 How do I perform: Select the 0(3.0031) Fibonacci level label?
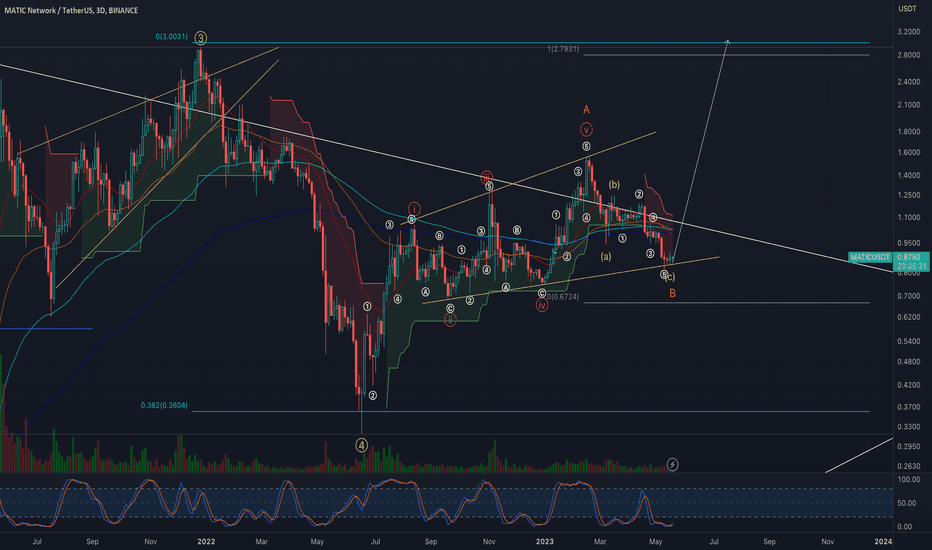pos(172,37)
